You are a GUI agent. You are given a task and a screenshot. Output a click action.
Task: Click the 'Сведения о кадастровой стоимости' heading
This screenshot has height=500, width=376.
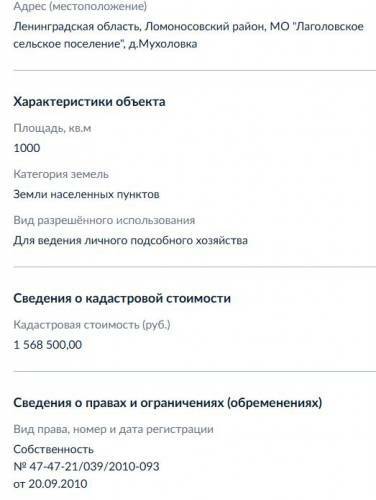point(122,298)
